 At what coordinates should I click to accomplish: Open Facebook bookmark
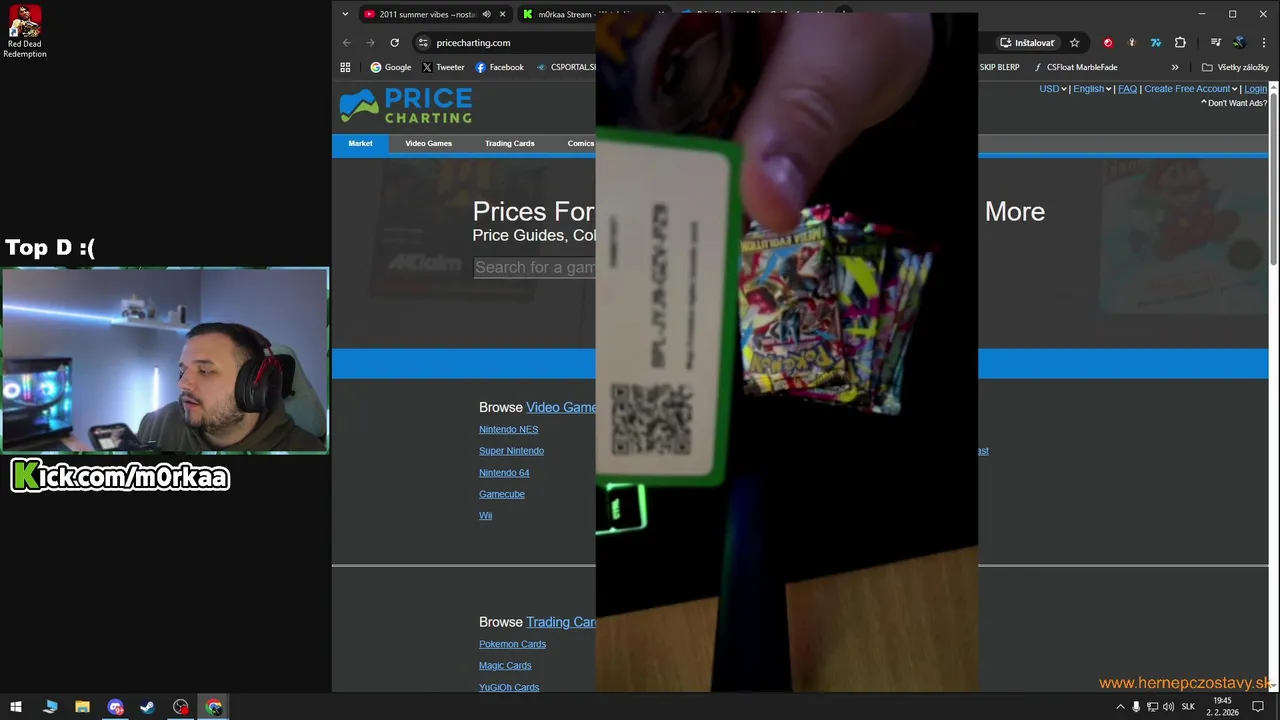pos(499,67)
